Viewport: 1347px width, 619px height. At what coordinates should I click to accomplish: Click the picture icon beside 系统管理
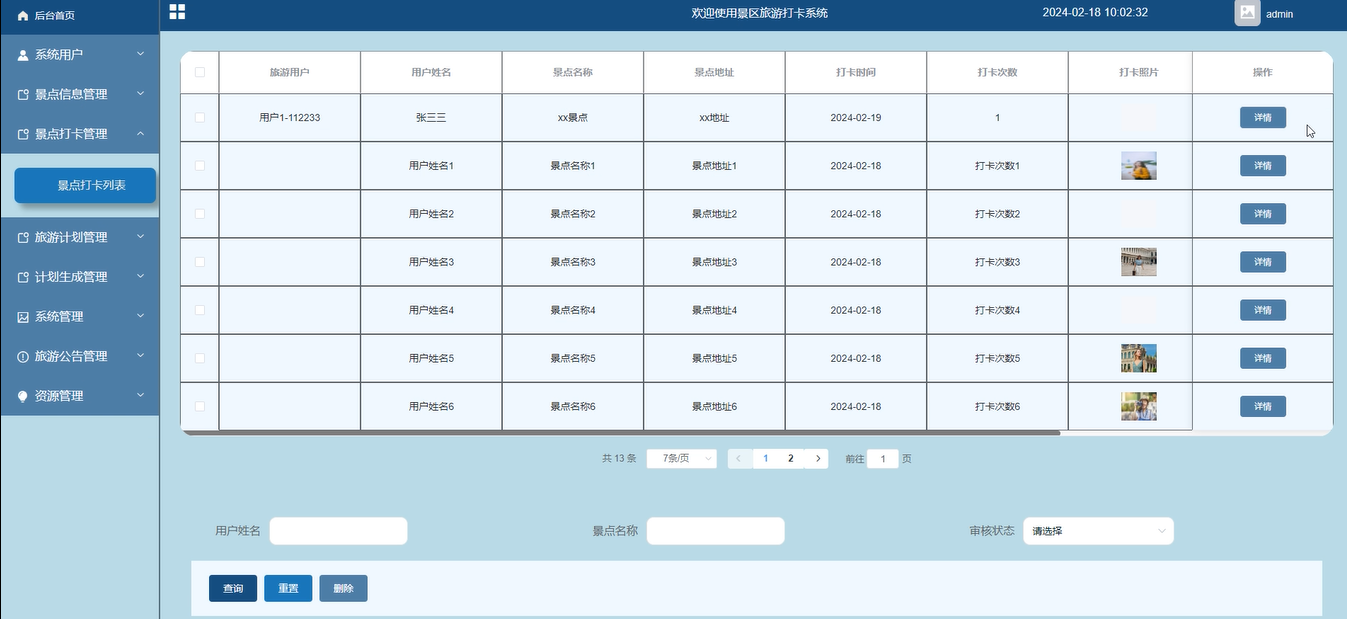(23, 317)
